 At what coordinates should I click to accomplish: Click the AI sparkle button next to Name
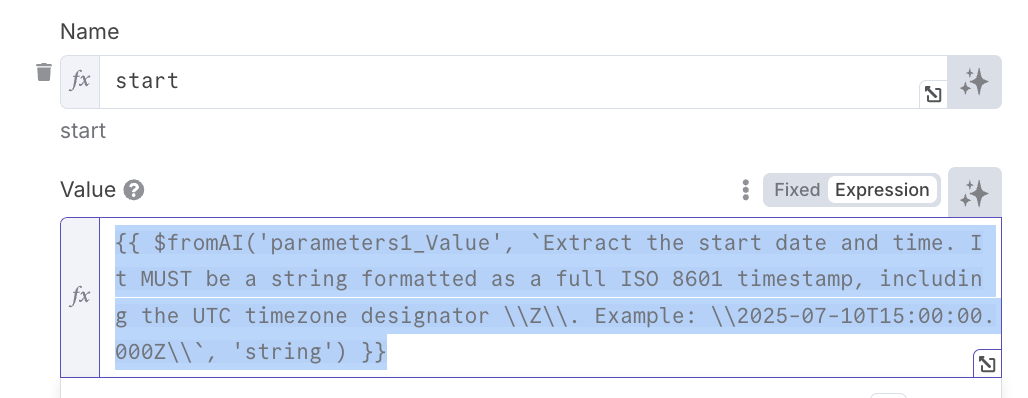tap(974, 82)
